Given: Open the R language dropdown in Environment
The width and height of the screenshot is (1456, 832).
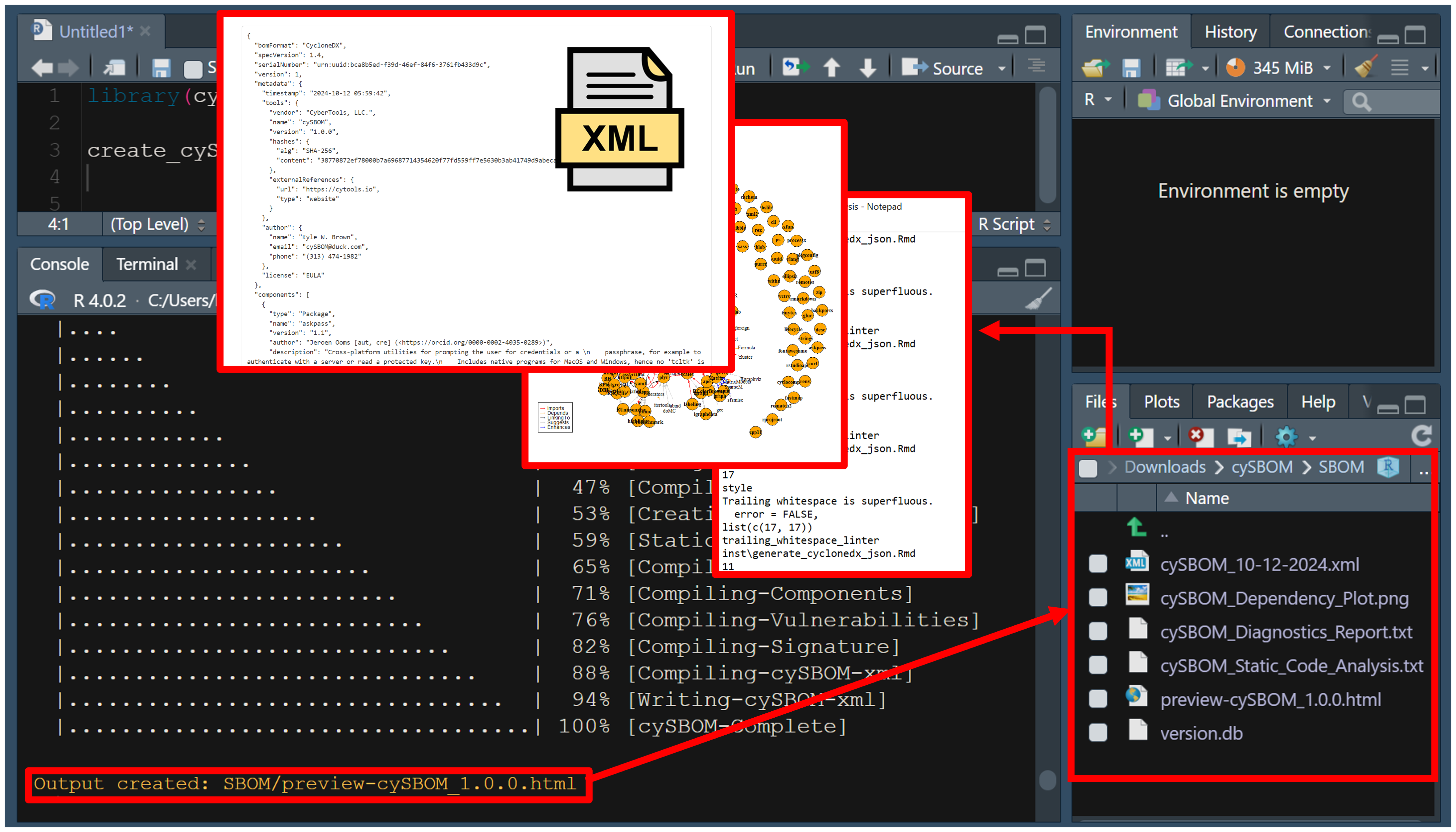Looking at the screenshot, I should (x=1097, y=100).
